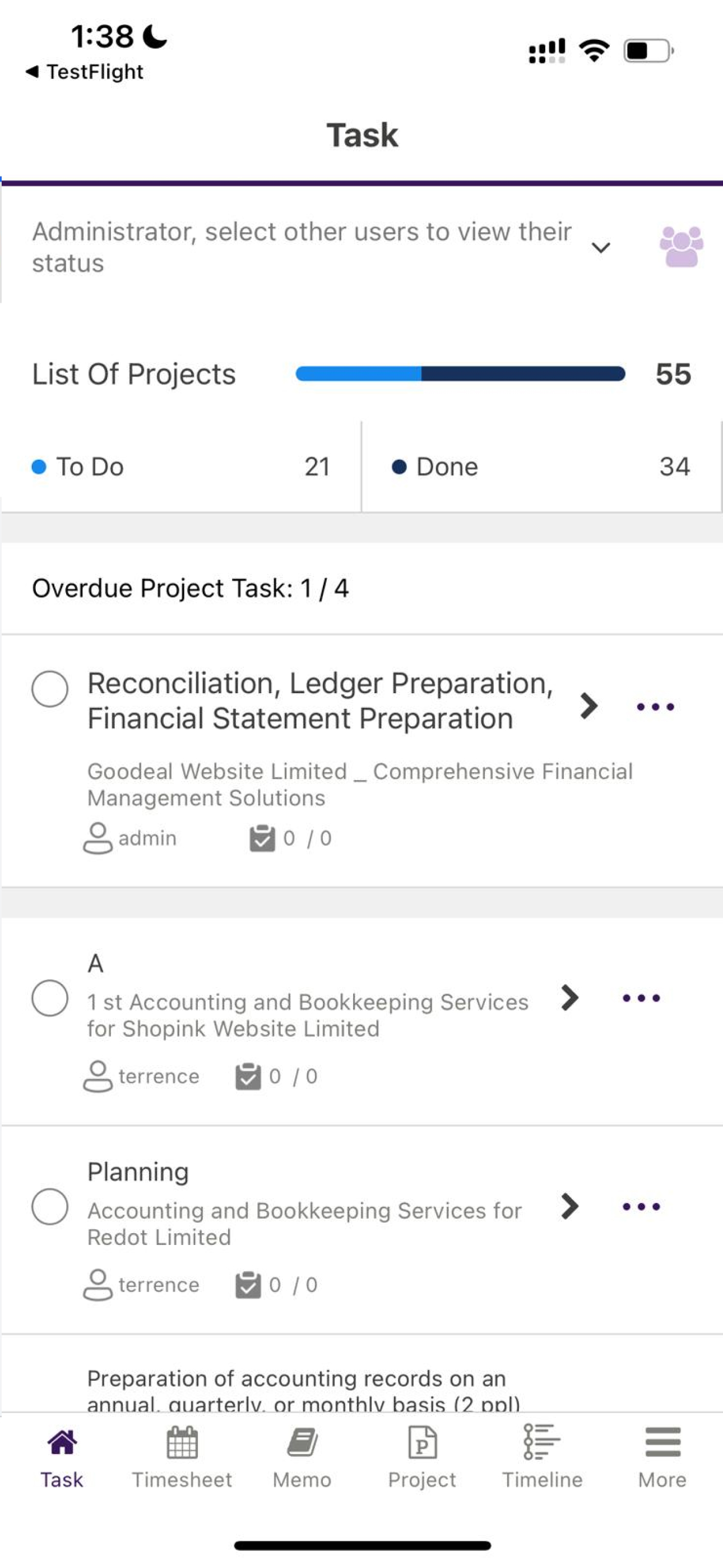Click the List Of Projects progress bar
The width and height of the screenshot is (723, 1568).
point(460,373)
